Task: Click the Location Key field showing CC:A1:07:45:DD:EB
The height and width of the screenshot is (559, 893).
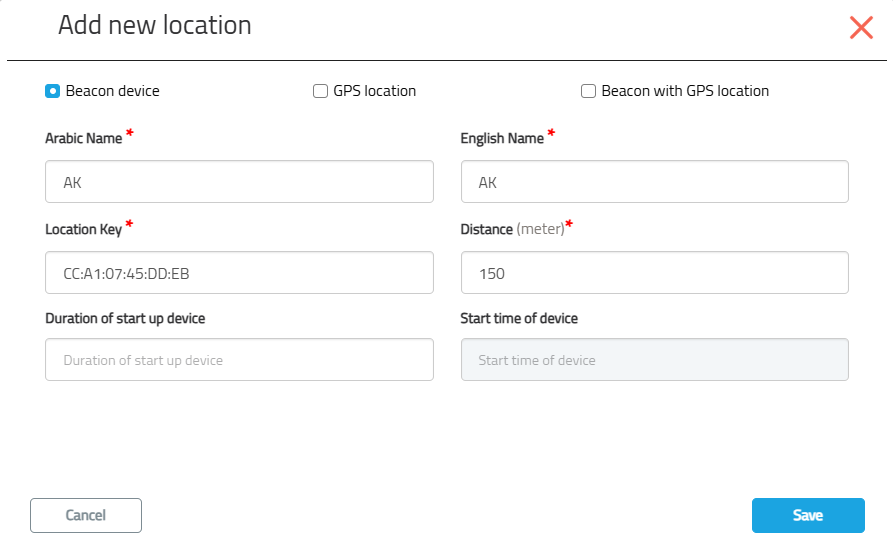Action: click(239, 273)
